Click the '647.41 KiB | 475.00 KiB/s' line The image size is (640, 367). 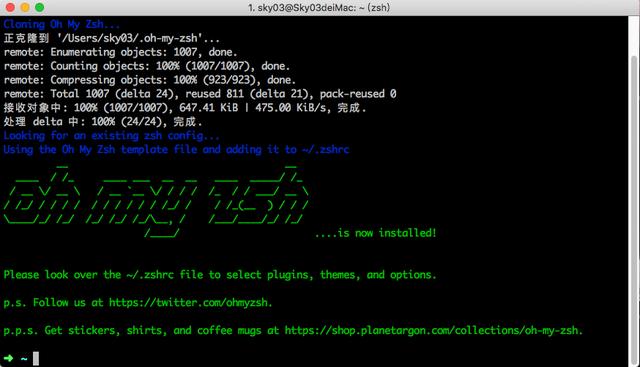185,108
